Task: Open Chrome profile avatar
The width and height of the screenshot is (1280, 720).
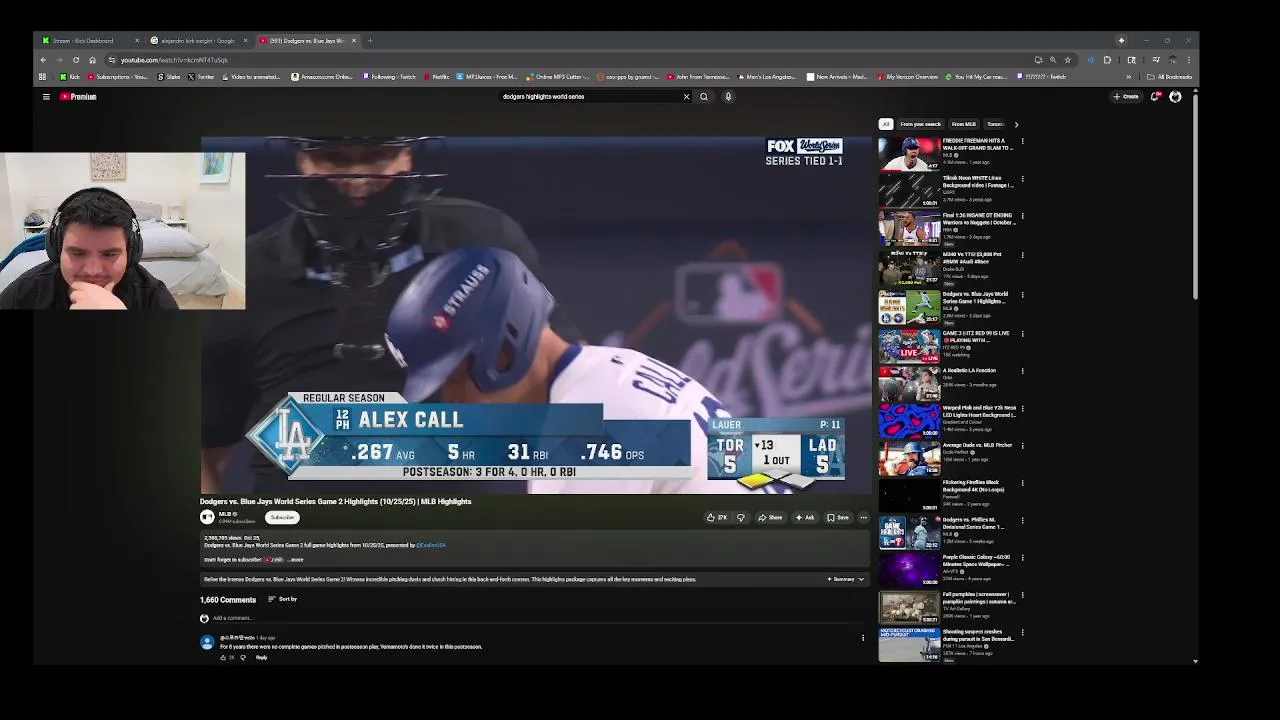Action: (1173, 60)
